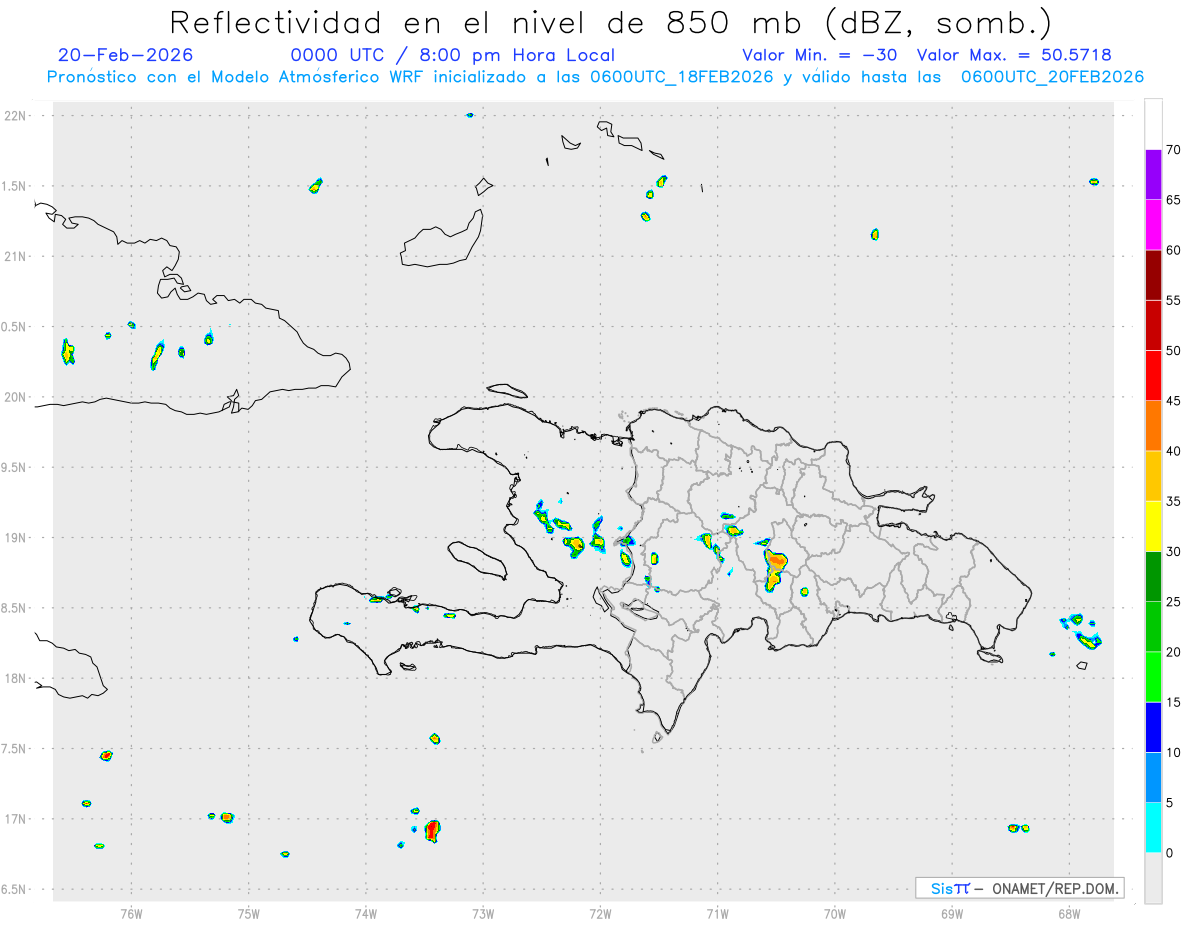The height and width of the screenshot is (927, 1200).
Task: Click the colorbar tick label '60'
Action: (x=1173, y=250)
